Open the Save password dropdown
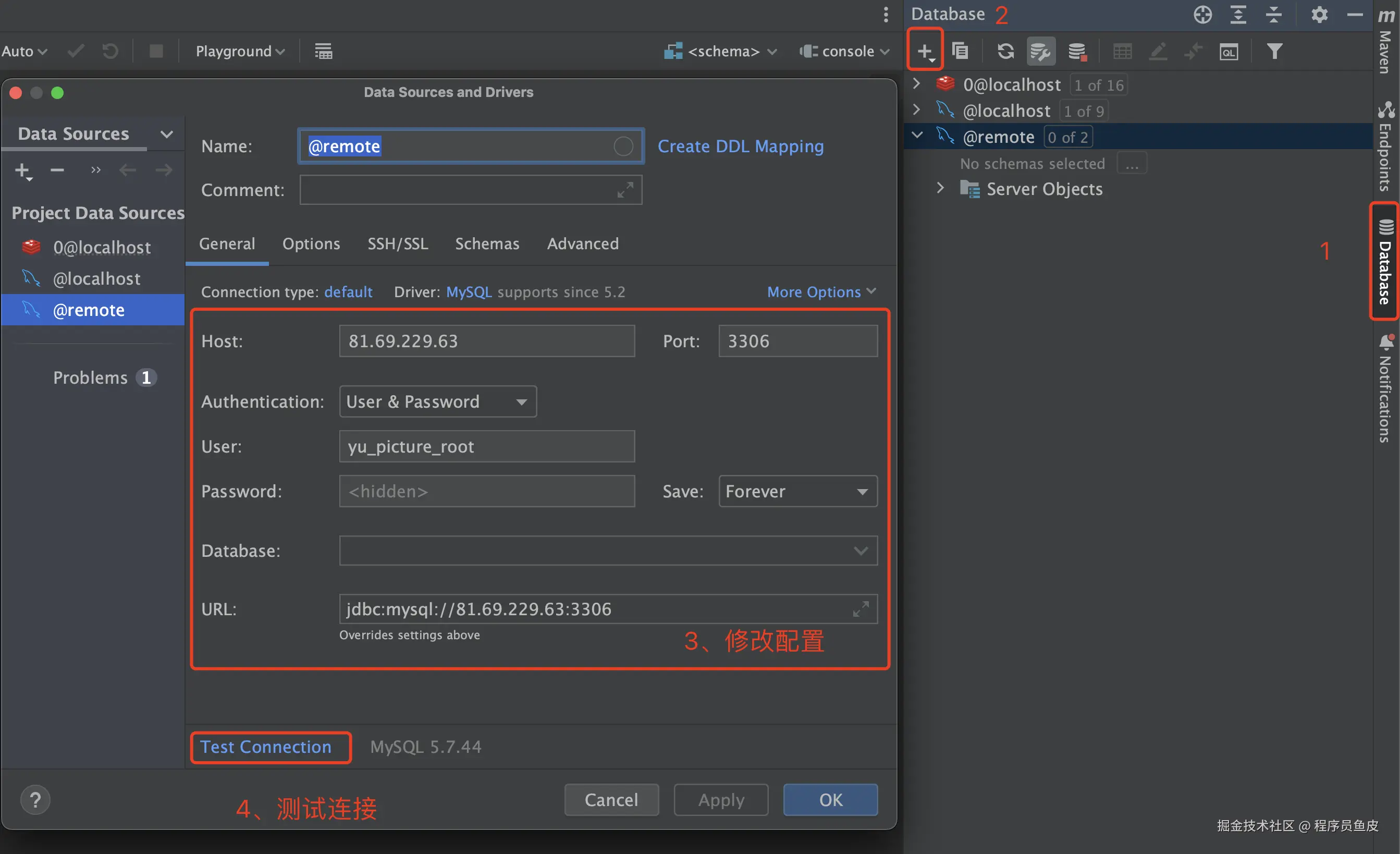 [797, 491]
